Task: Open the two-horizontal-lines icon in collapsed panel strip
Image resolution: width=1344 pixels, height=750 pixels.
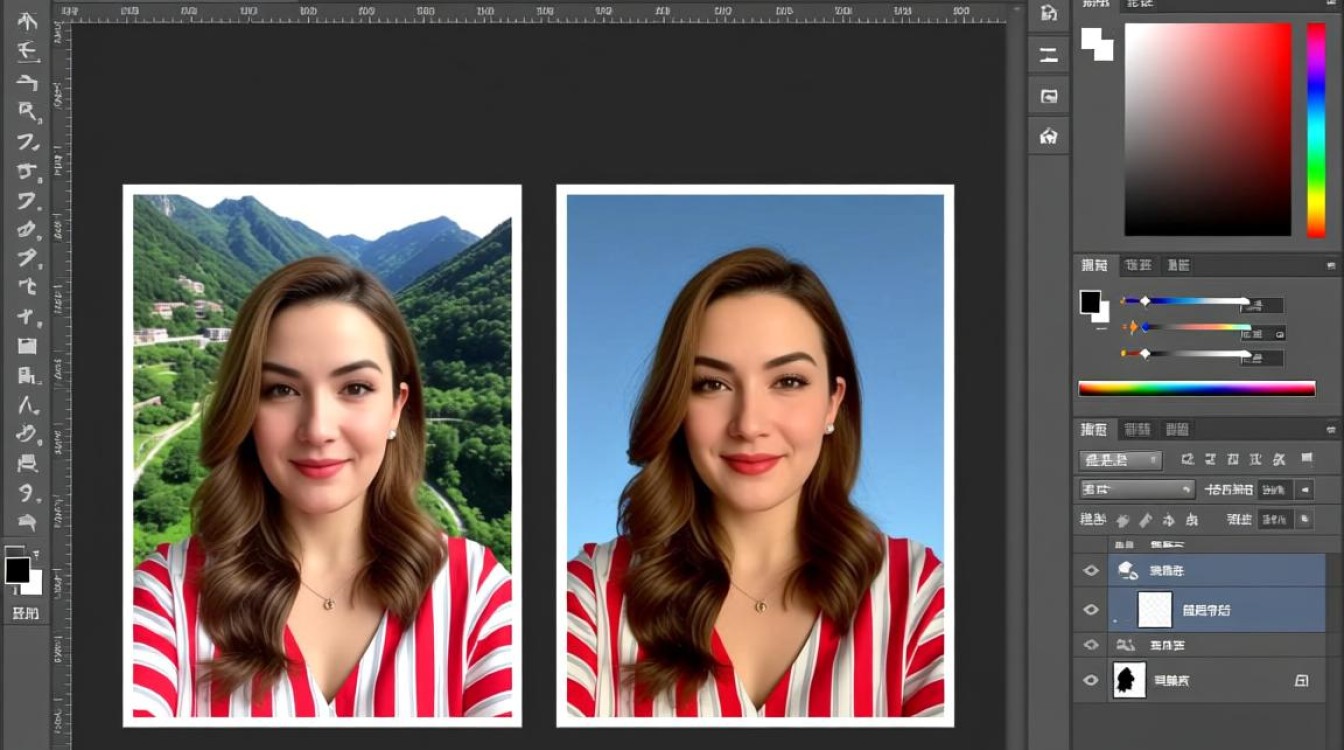Action: (1048, 55)
